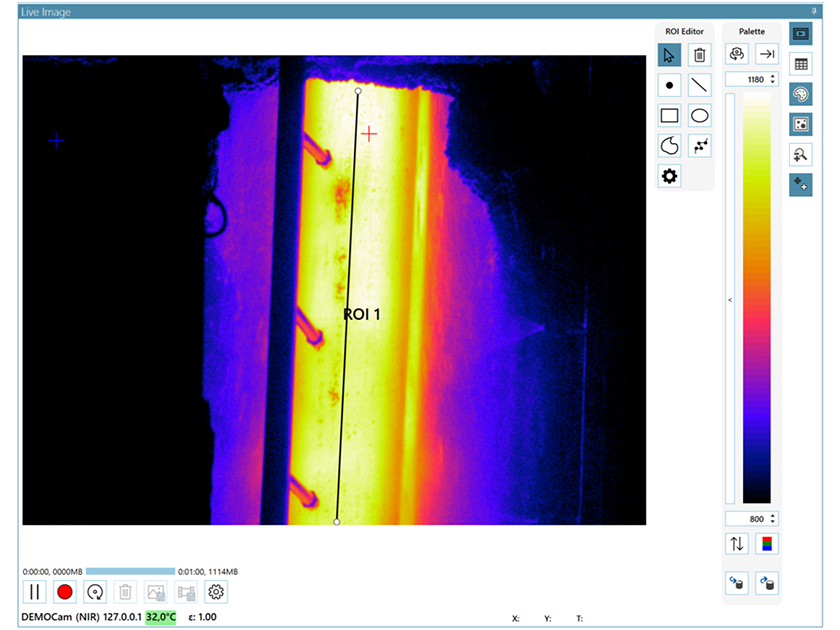Click DEMOCam (NIR) 127.0.0.1 status text
This screenshot has width=840, height=630.
(x=82, y=617)
